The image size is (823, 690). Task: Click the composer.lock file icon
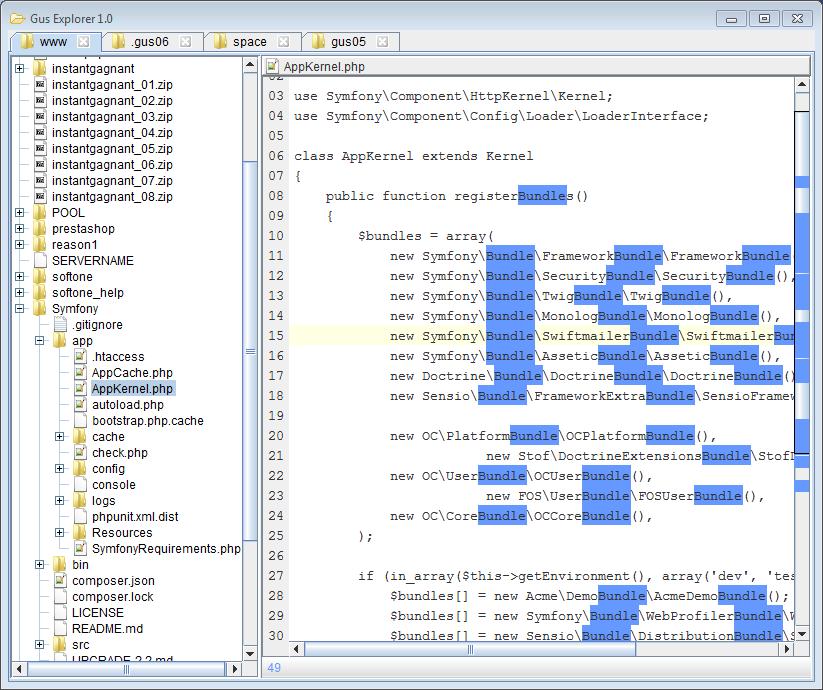coord(60,597)
